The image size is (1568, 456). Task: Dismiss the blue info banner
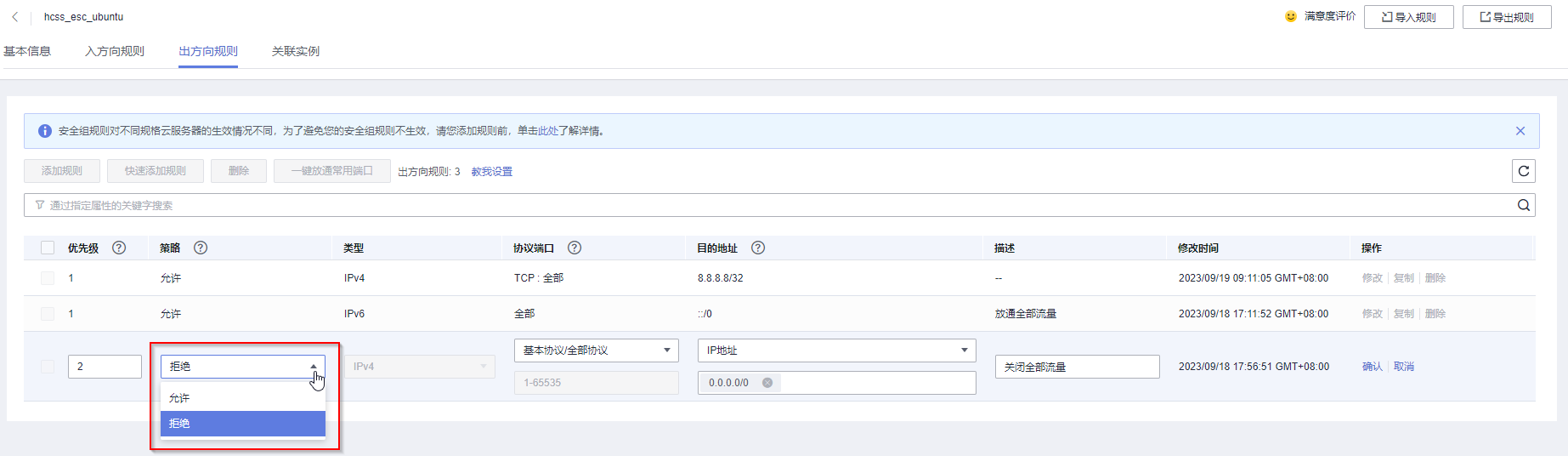coord(1520,131)
